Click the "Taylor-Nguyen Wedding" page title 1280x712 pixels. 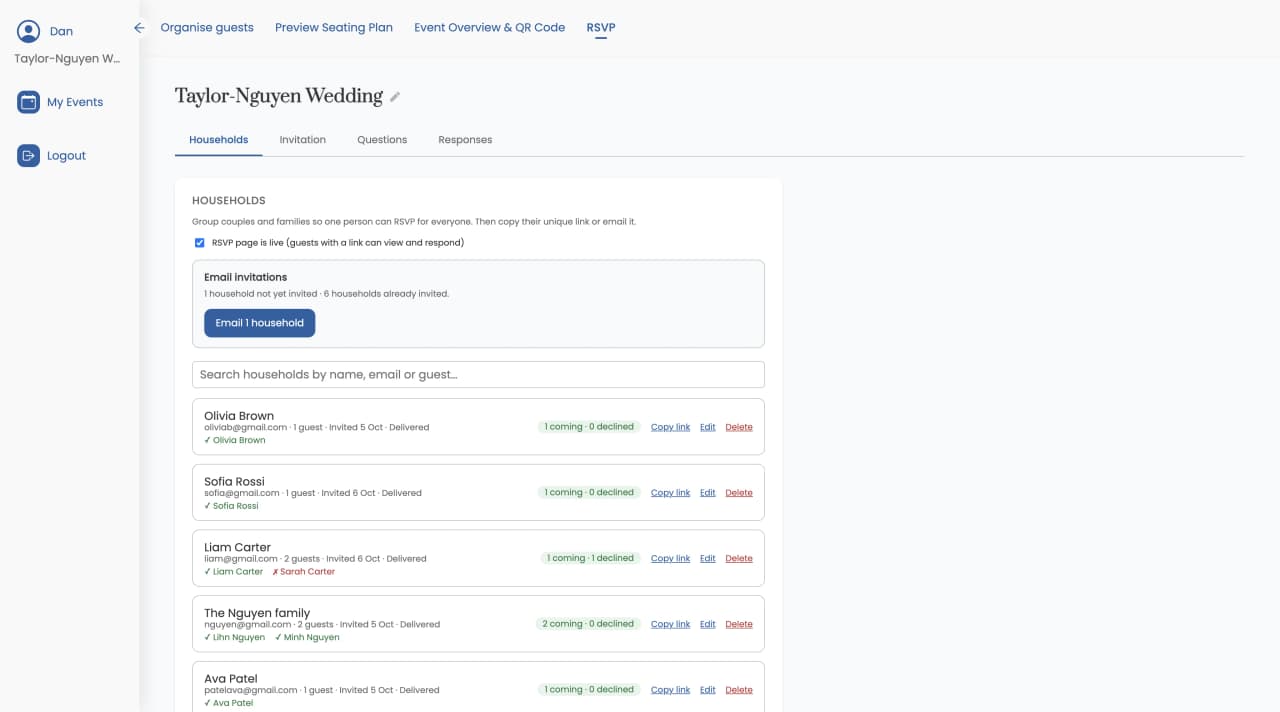(279, 96)
